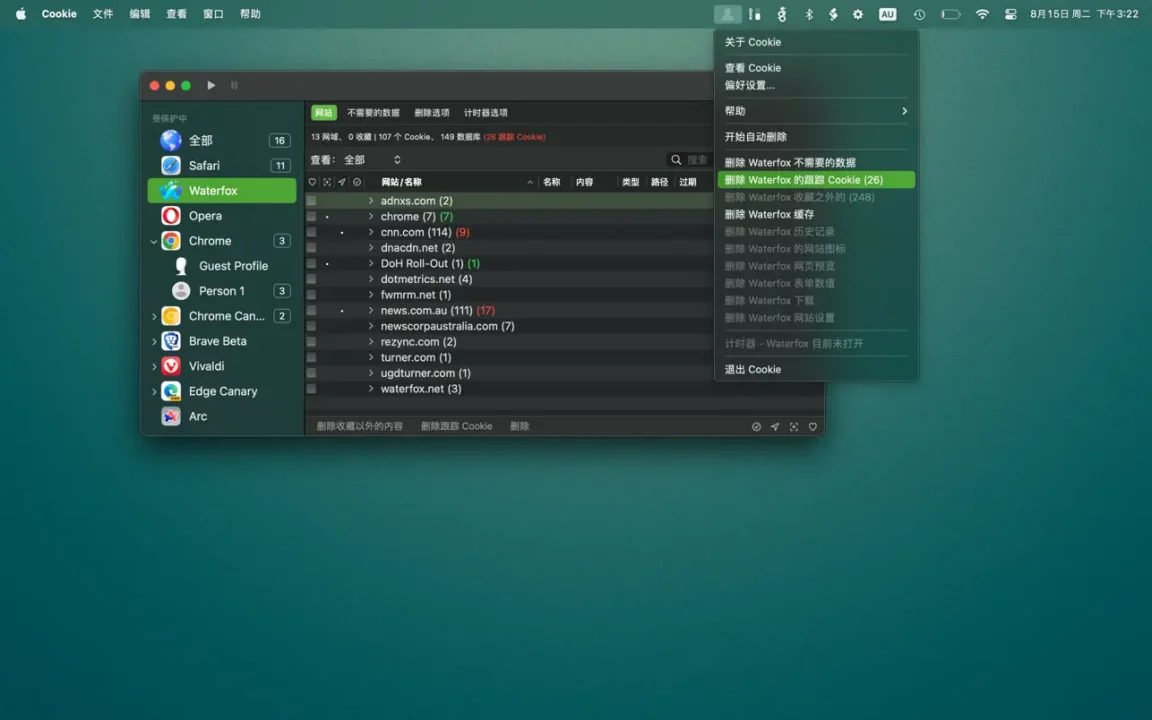This screenshot has height=720, width=1152.
Task: Click the focus-frame icon in the table header
Action: coord(327,182)
